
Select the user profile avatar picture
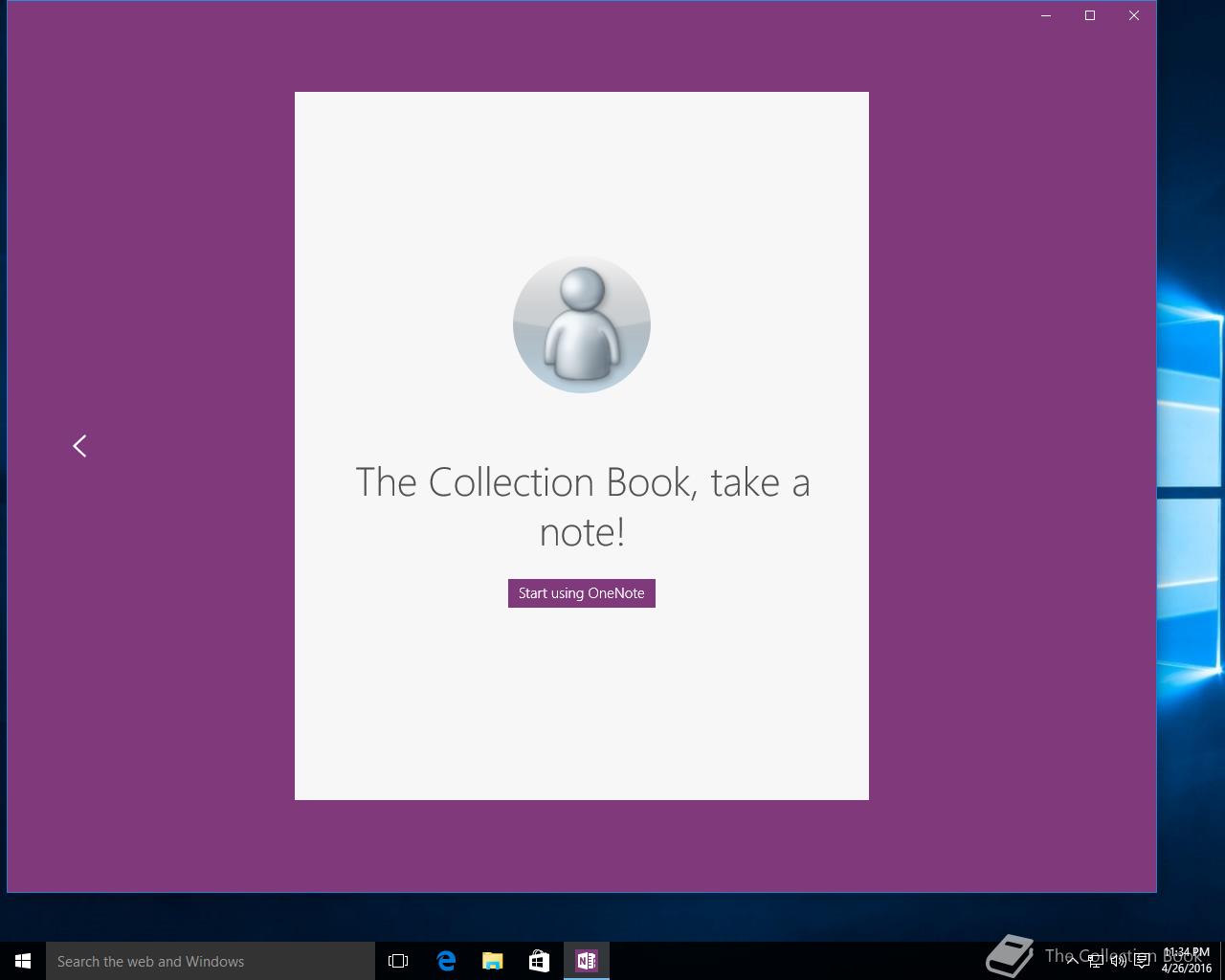pos(582,324)
